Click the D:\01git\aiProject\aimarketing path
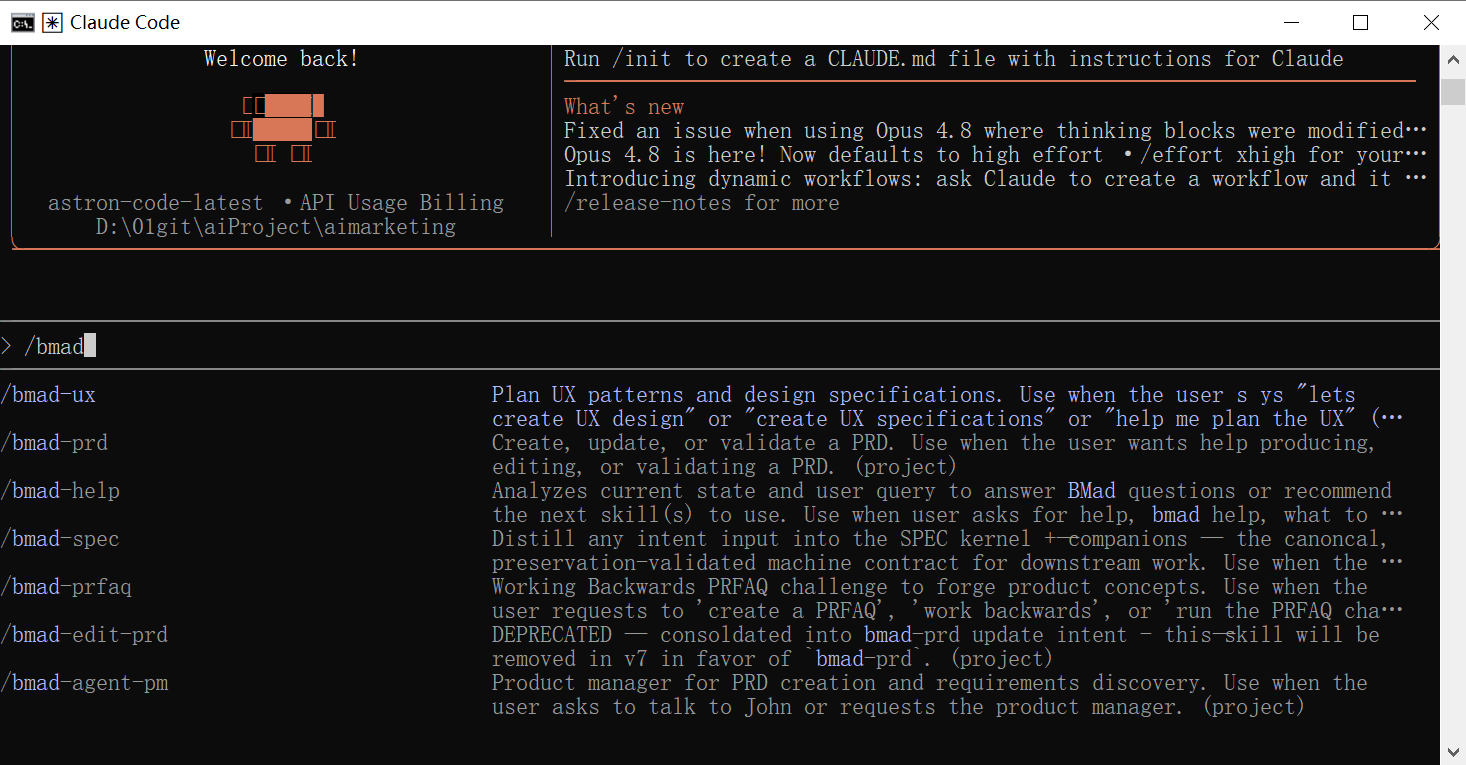 click(x=276, y=227)
